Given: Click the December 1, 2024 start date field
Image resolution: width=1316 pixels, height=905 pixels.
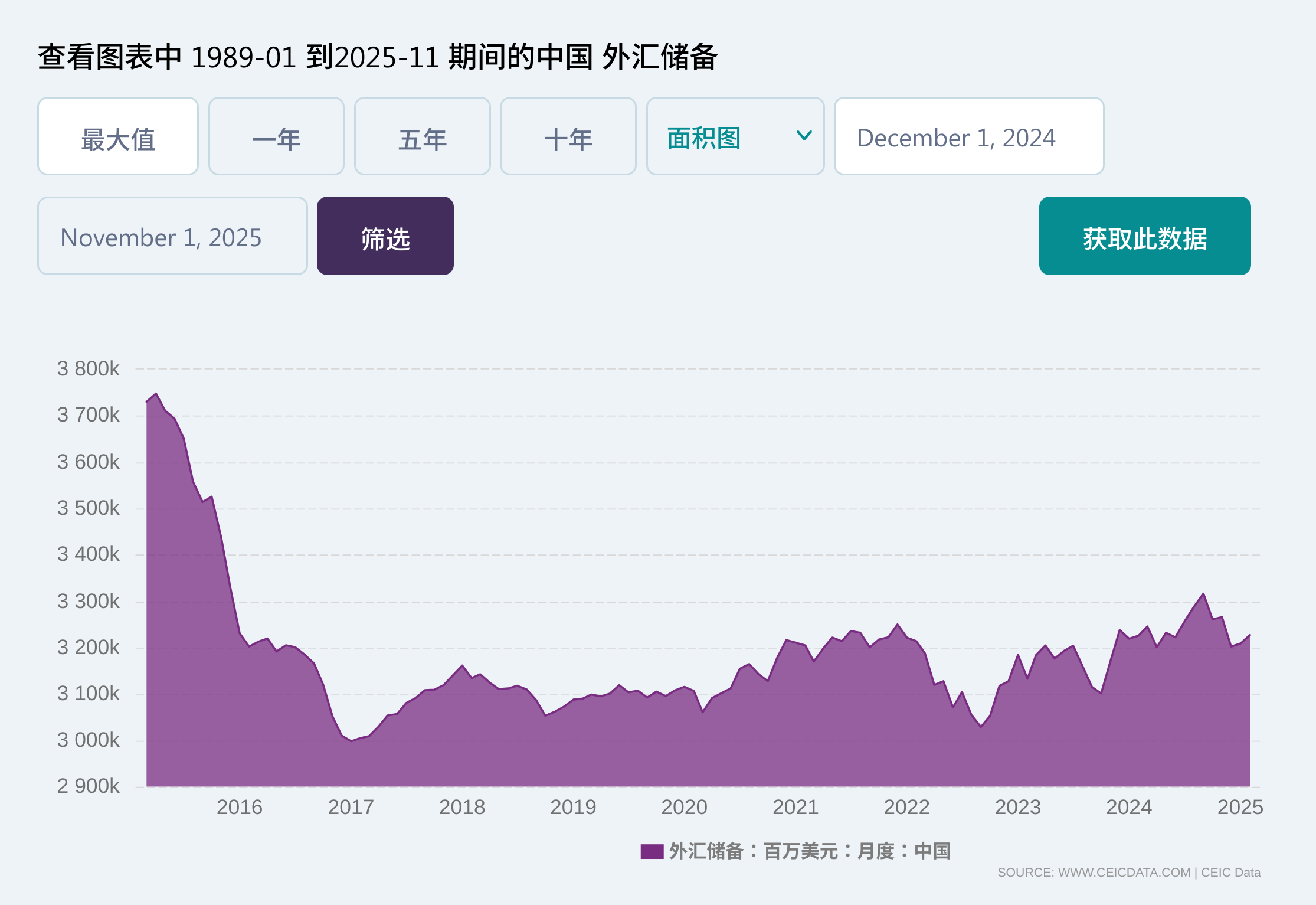Looking at the screenshot, I should tap(968, 137).
